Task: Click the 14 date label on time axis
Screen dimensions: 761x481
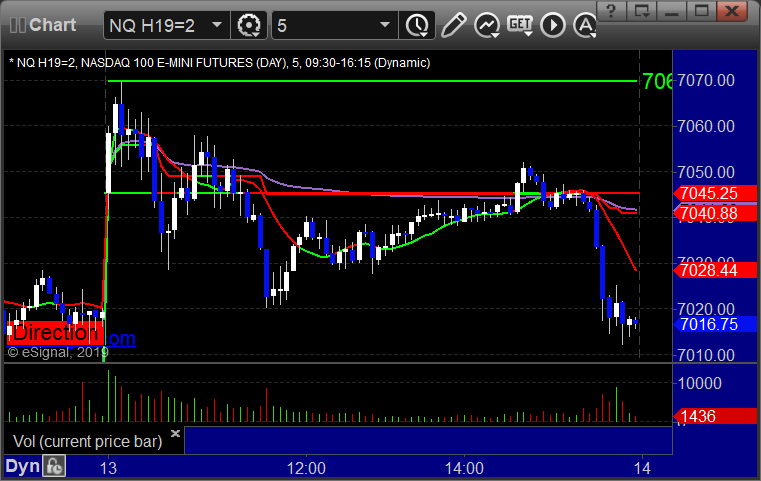Action: pyautogui.click(x=642, y=468)
